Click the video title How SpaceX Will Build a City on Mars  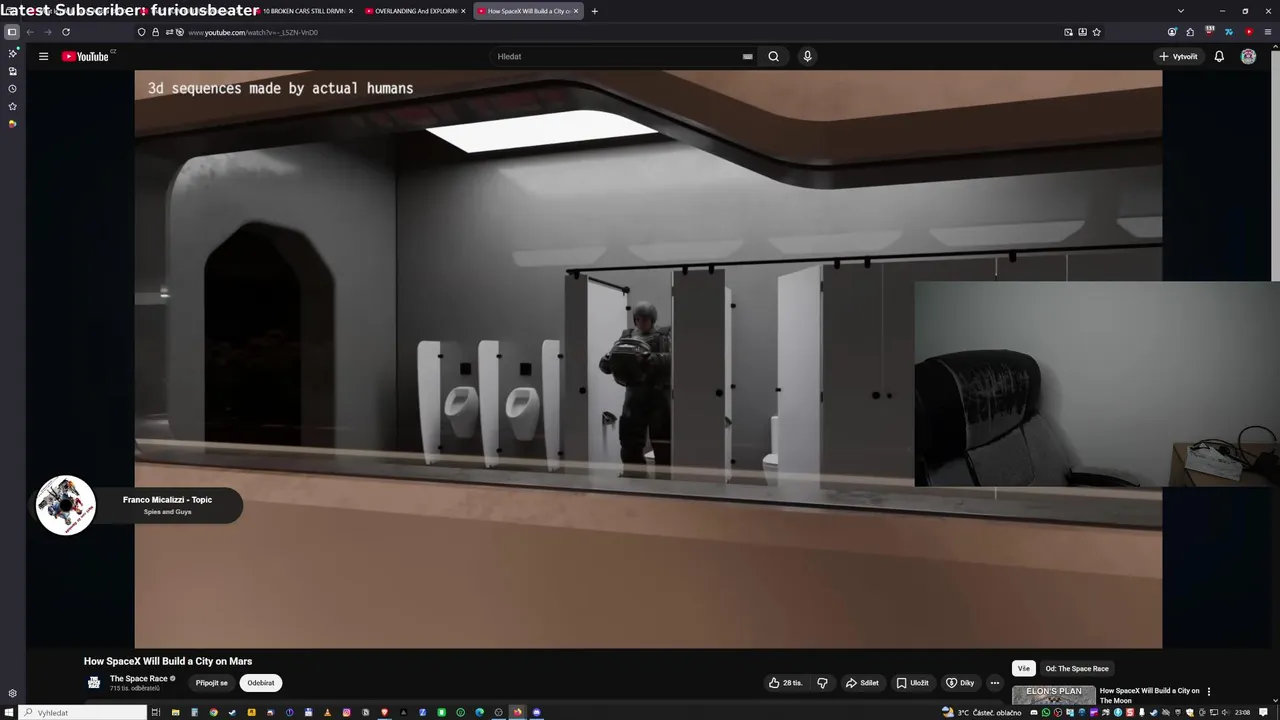point(168,661)
